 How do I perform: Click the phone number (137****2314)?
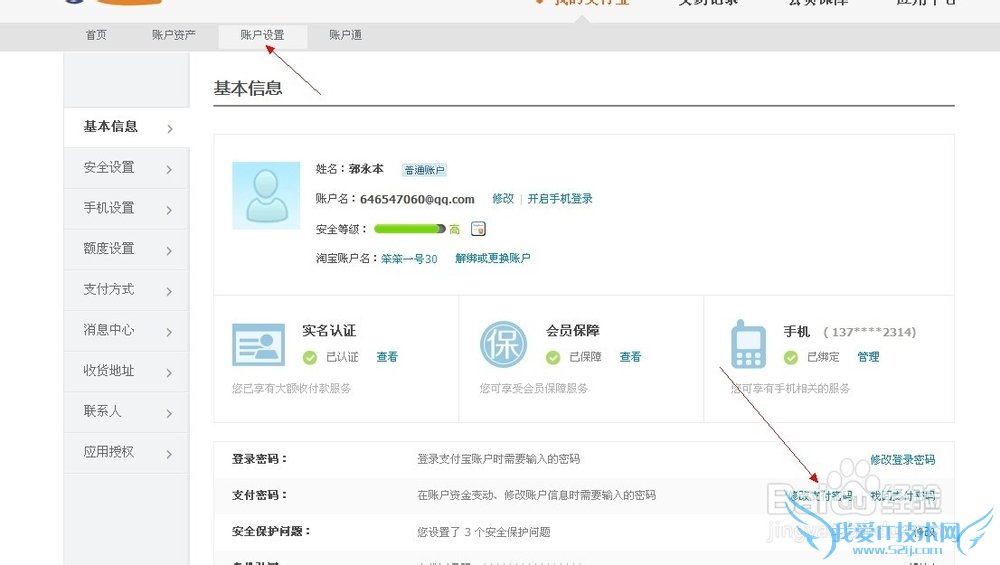(870, 332)
